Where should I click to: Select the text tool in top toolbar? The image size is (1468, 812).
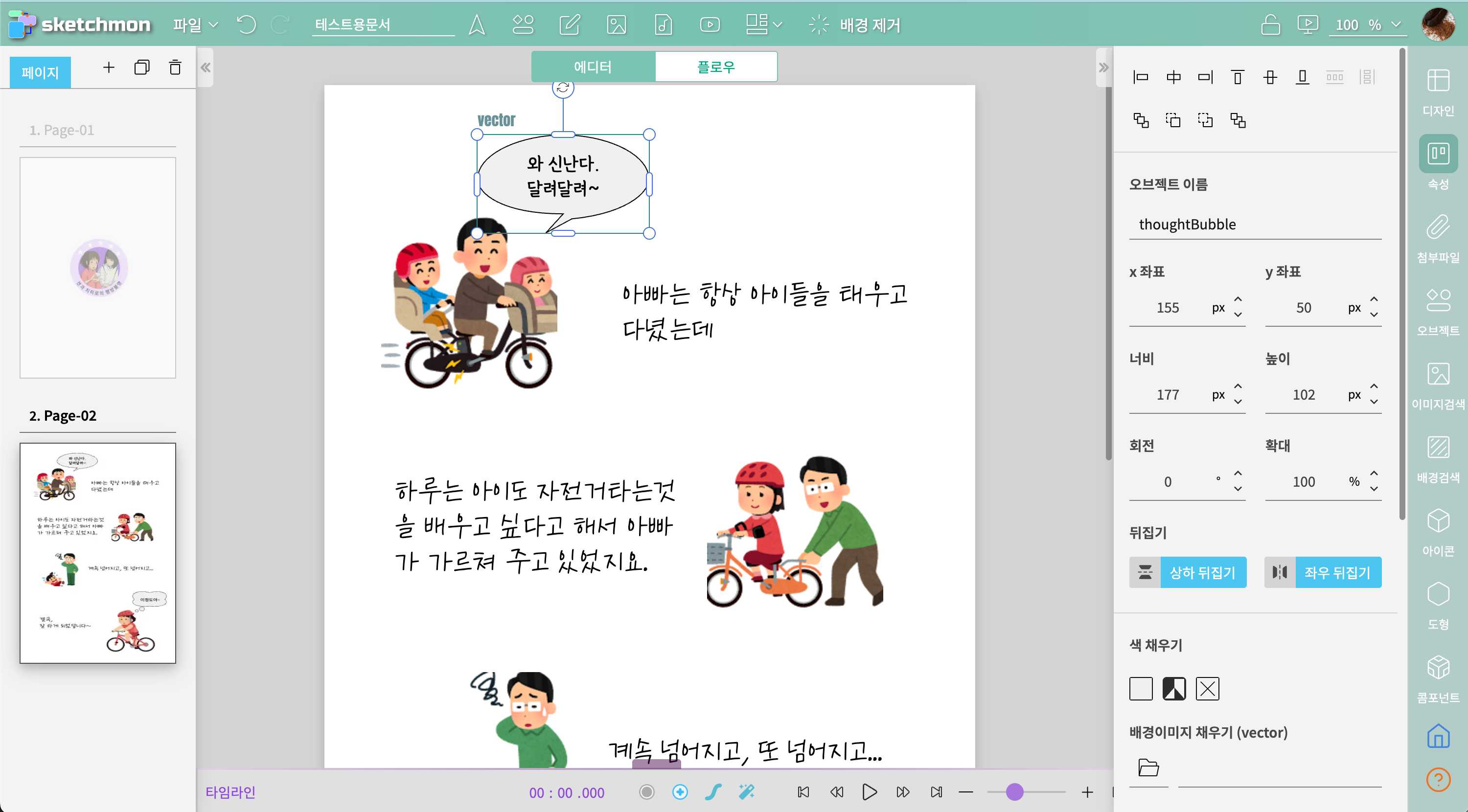477,24
